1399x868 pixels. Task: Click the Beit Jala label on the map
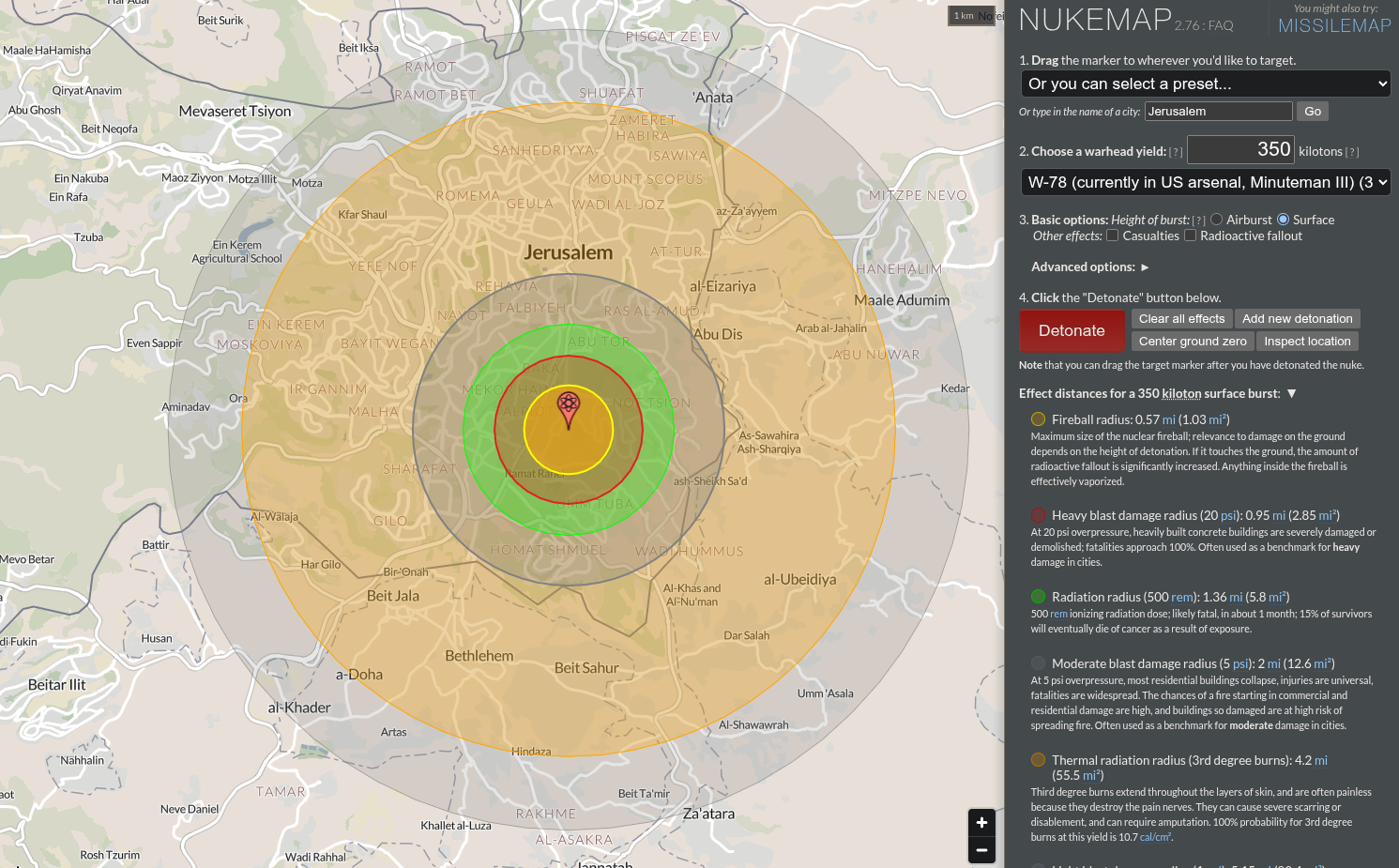pyautogui.click(x=393, y=596)
